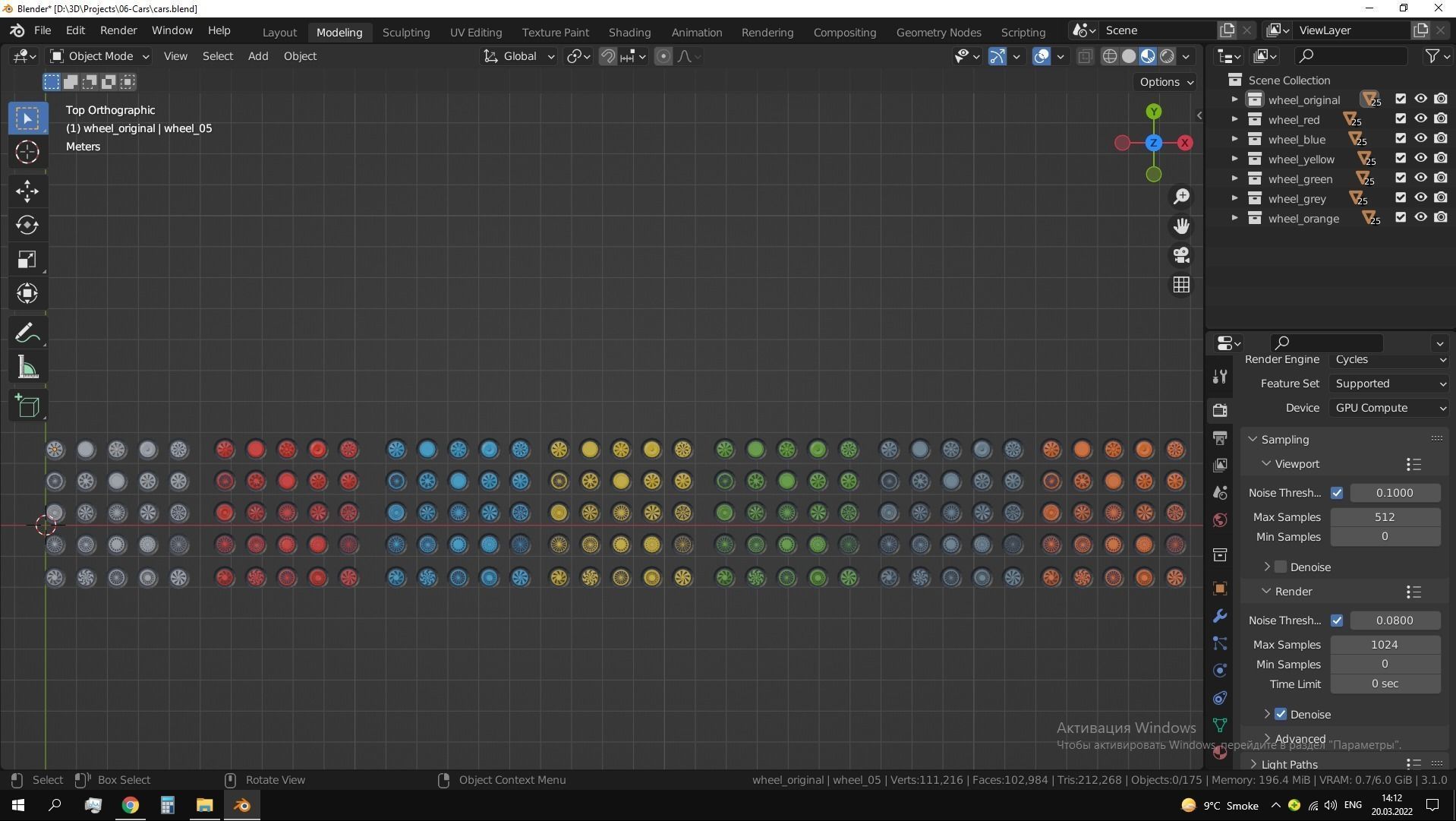Toggle viewport gizmos button
This screenshot has height=821, width=1456.
[x=997, y=56]
